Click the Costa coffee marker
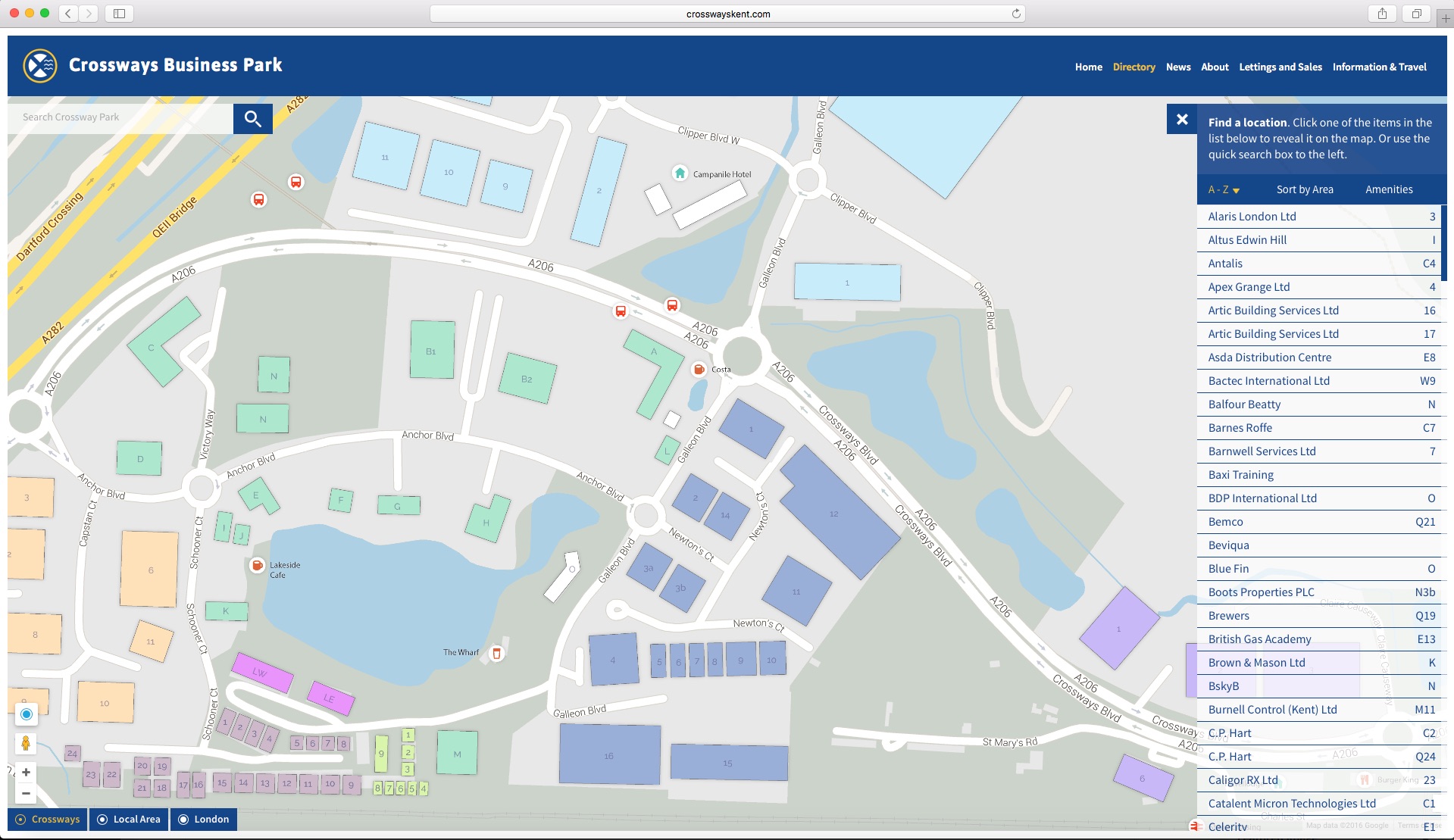The width and height of the screenshot is (1454, 840). [699, 370]
